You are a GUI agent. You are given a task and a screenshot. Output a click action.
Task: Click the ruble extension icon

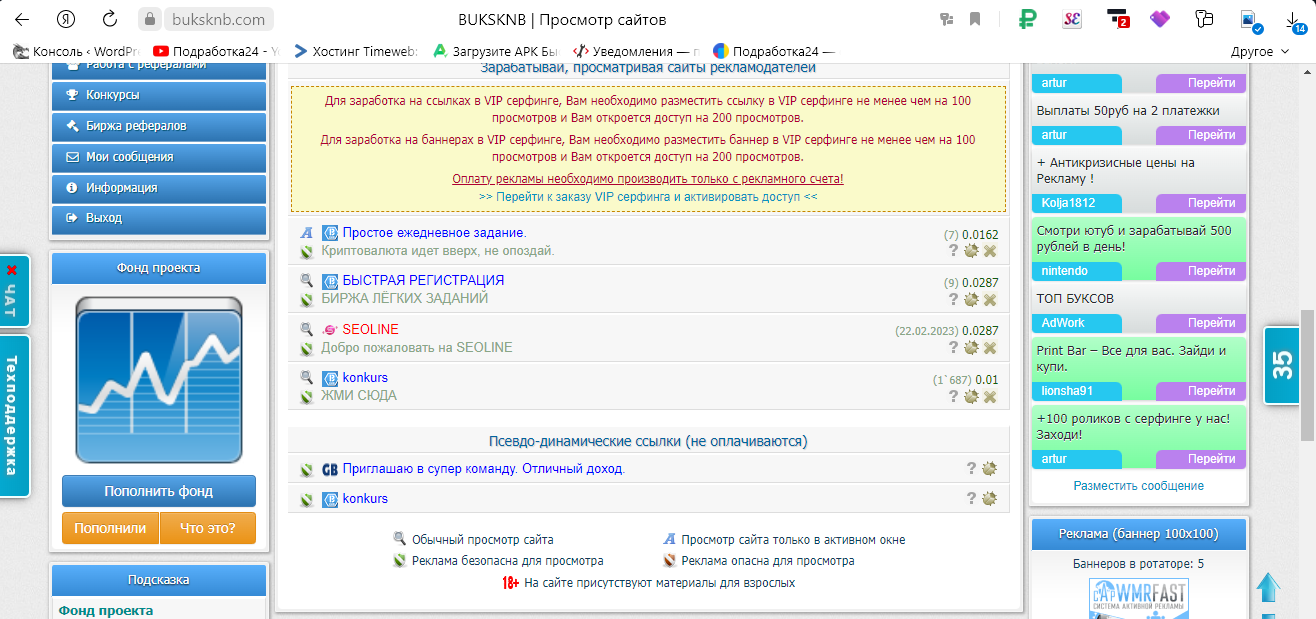click(1027, 19)
